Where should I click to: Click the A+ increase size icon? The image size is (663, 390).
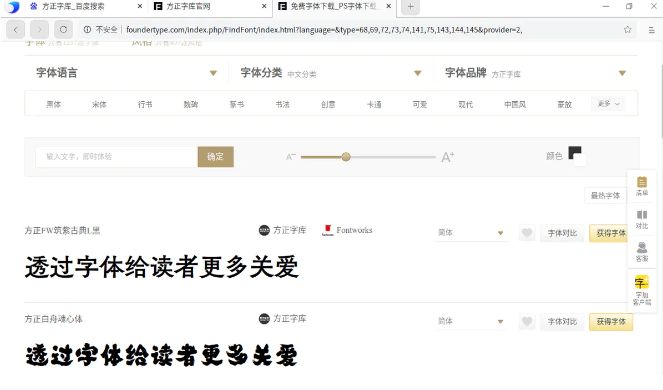[x=447, y=157]
